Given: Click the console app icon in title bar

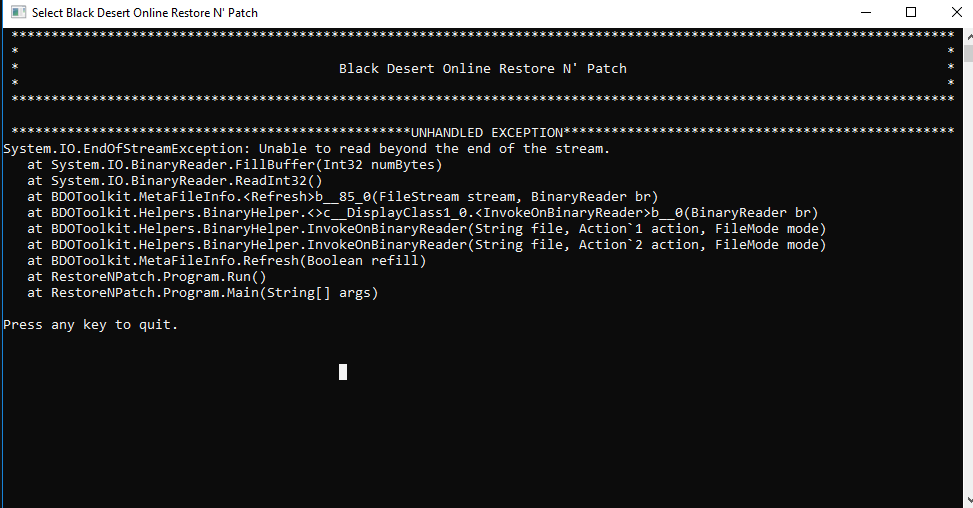Looking at the screenshot, I should click(x=17, y=13).
